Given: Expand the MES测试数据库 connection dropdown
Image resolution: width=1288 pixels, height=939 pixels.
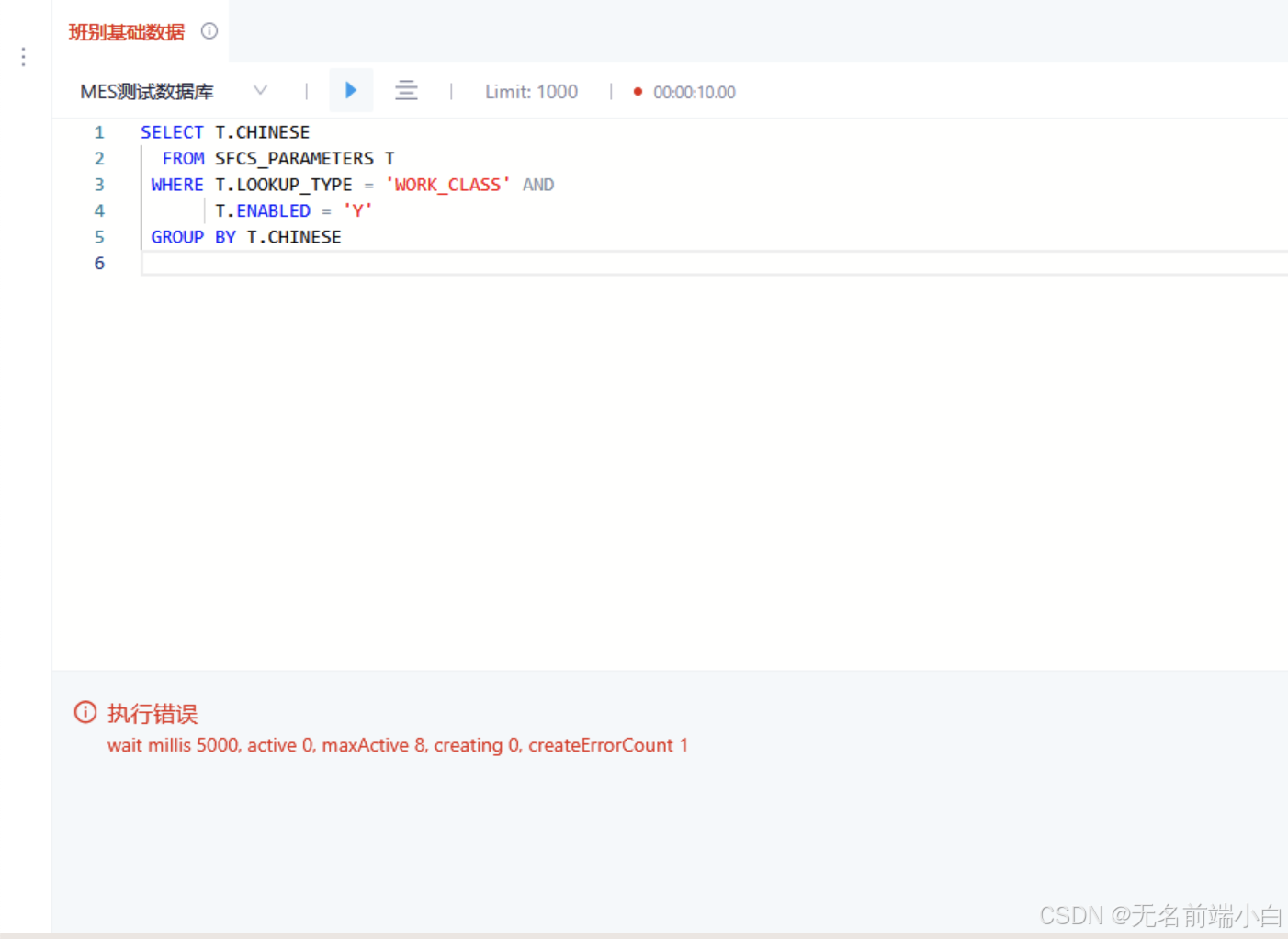Looking at the screenshot, I should [x=260, y=90].
